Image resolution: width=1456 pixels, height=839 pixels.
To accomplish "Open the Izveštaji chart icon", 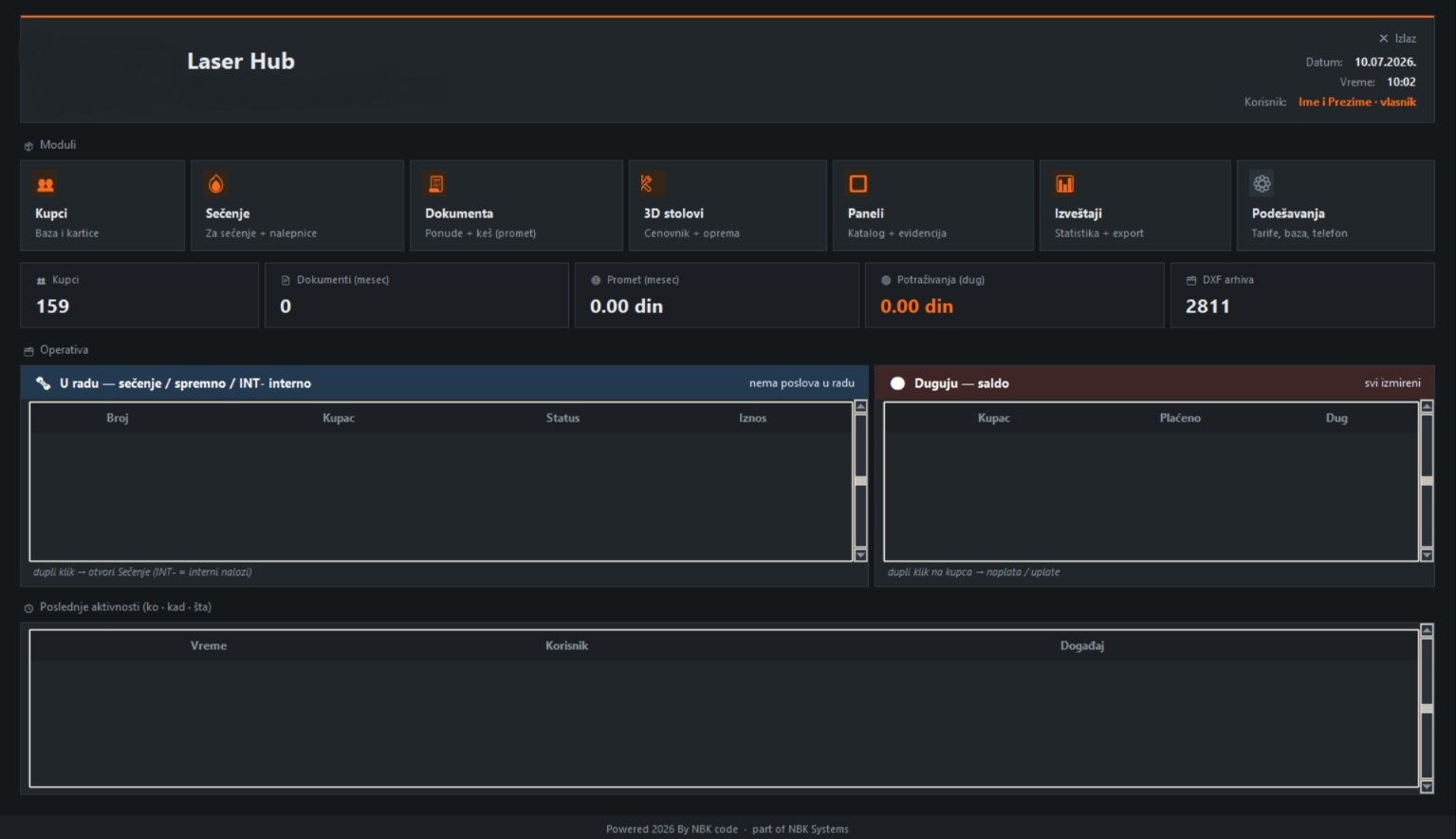I will [1065, 184].
